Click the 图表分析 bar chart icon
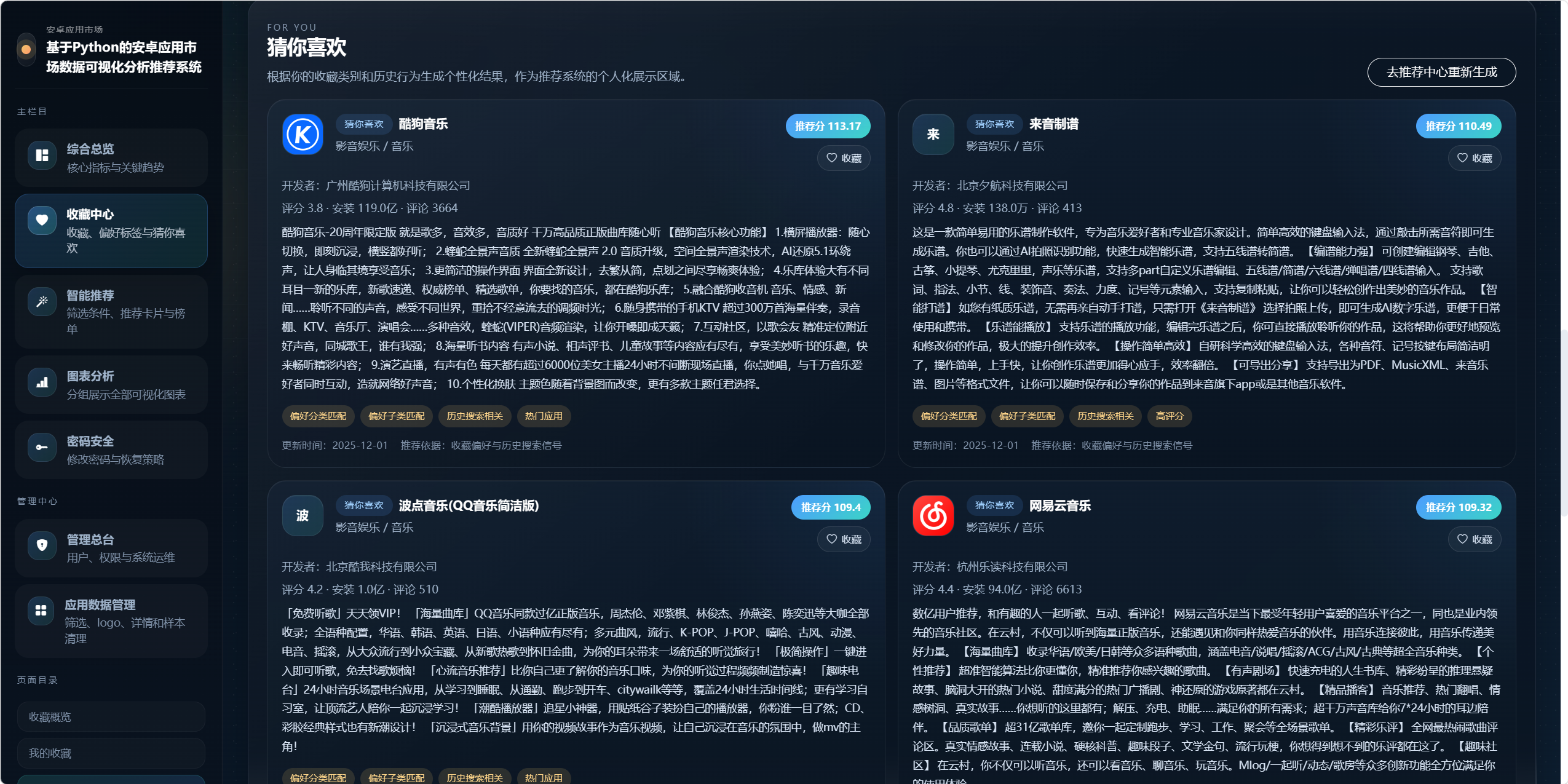Screen dimensions: 1568x784 pyautogui.click(x=42, y=382)
